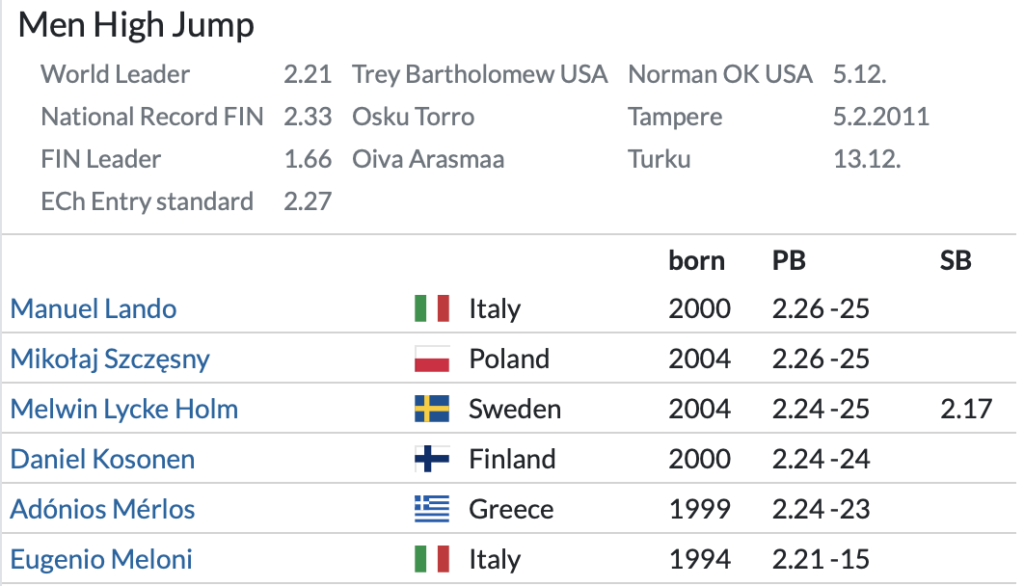Click FIN Leader Oiva Arasmaa
Image resolution: width=1024 pixels, height=586 pixels.
click(x=428, y=159)
